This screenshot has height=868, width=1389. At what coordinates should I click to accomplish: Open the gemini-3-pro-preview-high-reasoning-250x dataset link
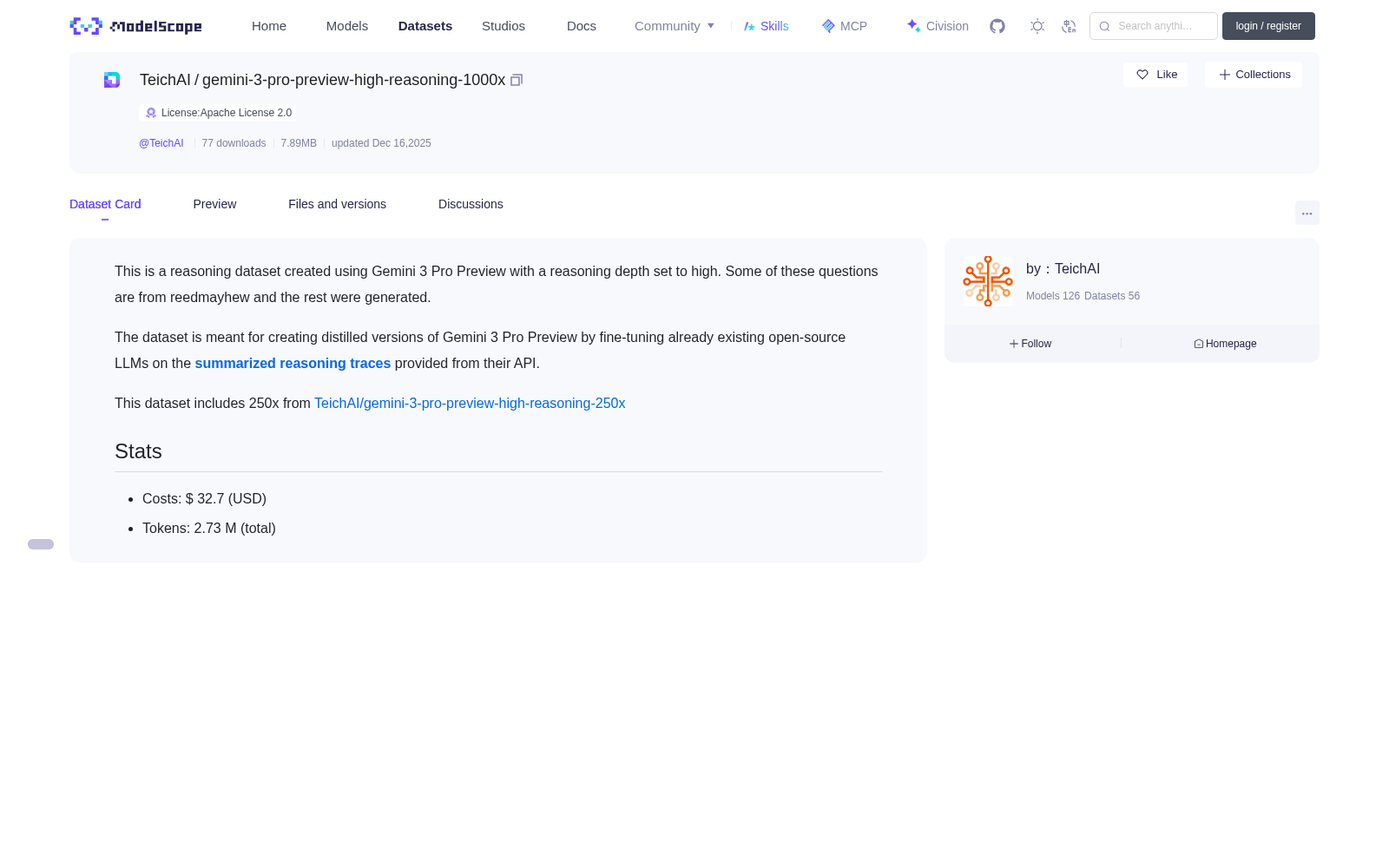(x=470, y=404)
